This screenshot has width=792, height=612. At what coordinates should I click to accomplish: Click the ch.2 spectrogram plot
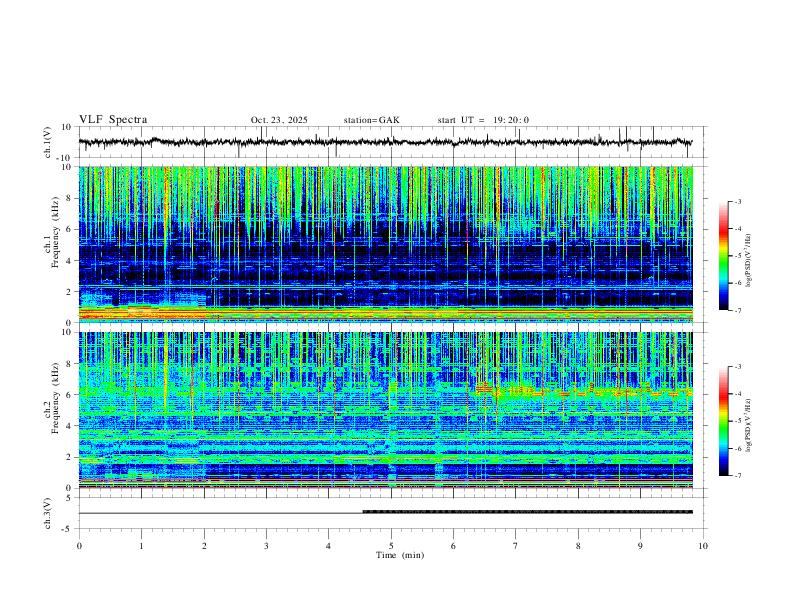[x=385, y=410]
